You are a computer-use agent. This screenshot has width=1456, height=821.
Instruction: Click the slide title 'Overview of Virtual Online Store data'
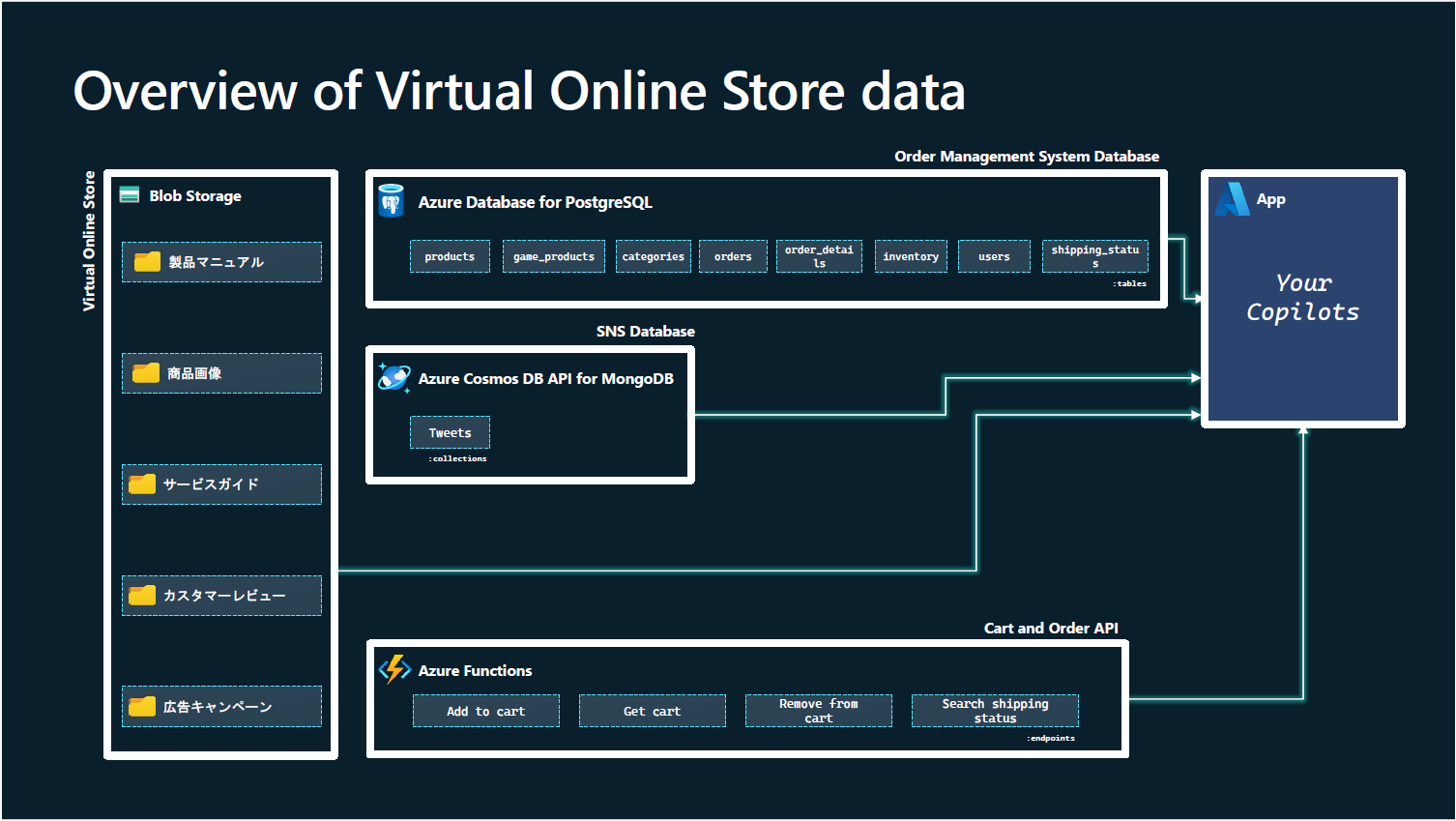(519, 92)
